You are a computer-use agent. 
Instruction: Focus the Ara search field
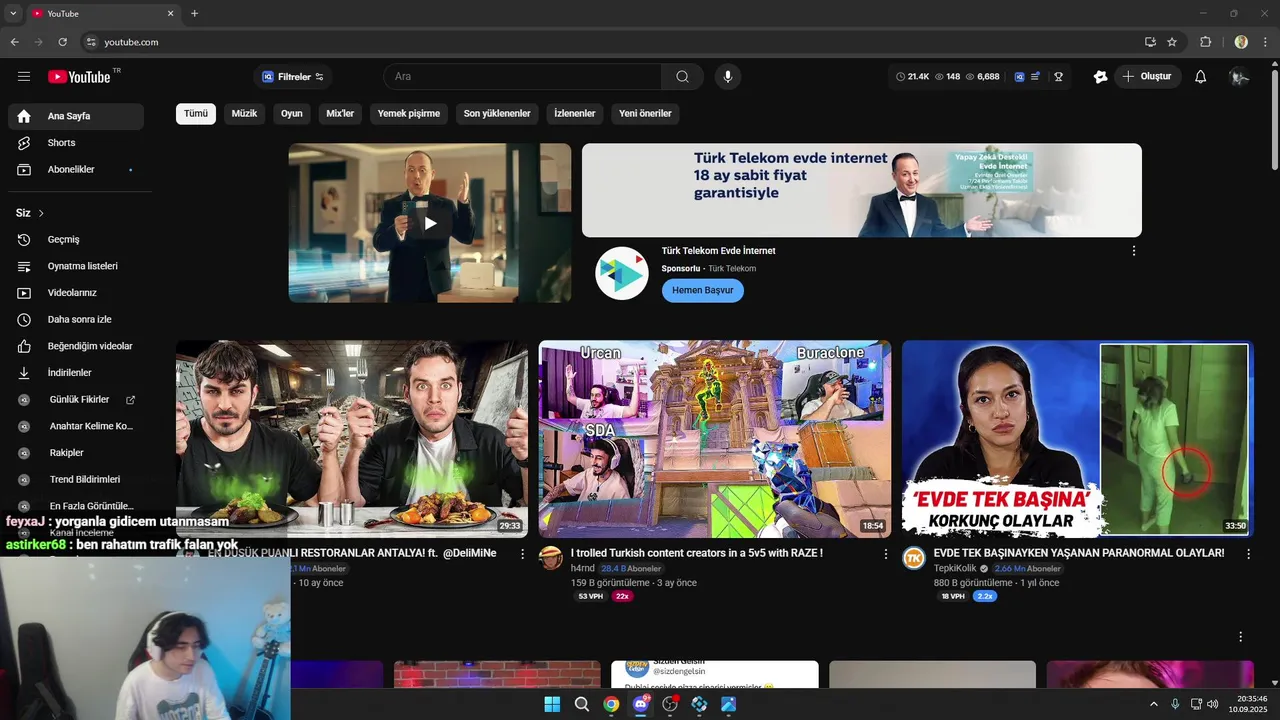click(x=522, y=77)
